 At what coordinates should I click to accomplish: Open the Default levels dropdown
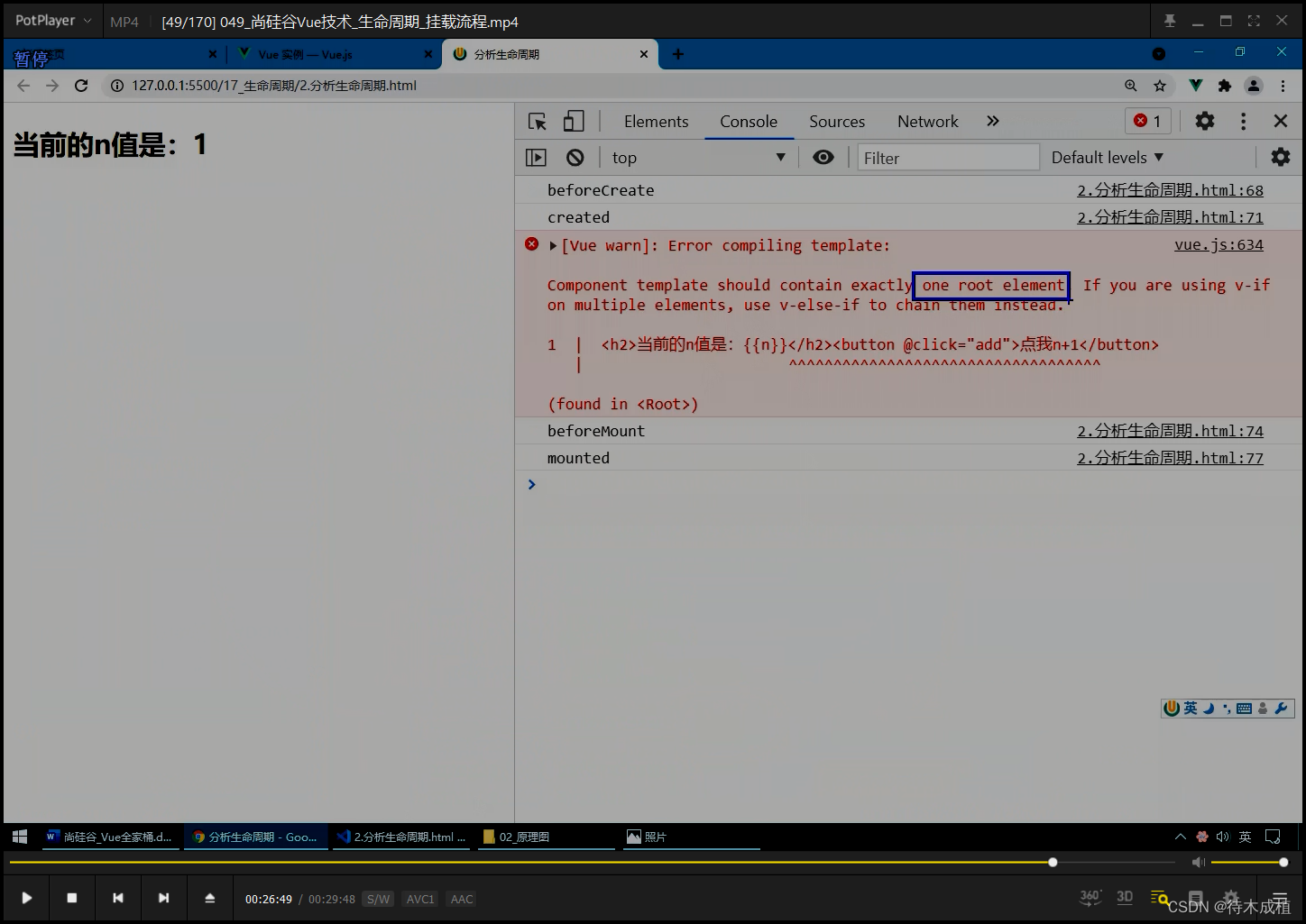(1108, 158)
